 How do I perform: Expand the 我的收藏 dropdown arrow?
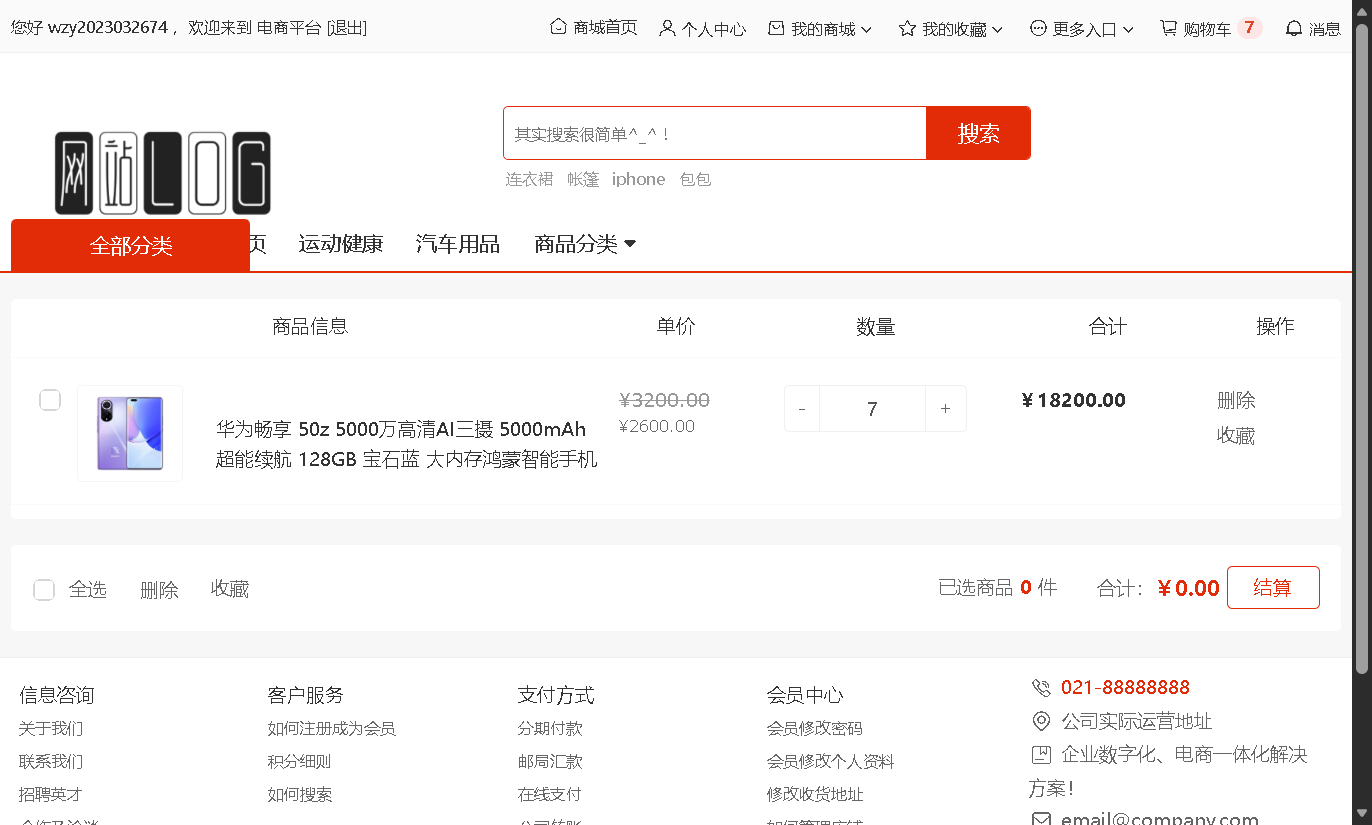[x=997, y=30]
